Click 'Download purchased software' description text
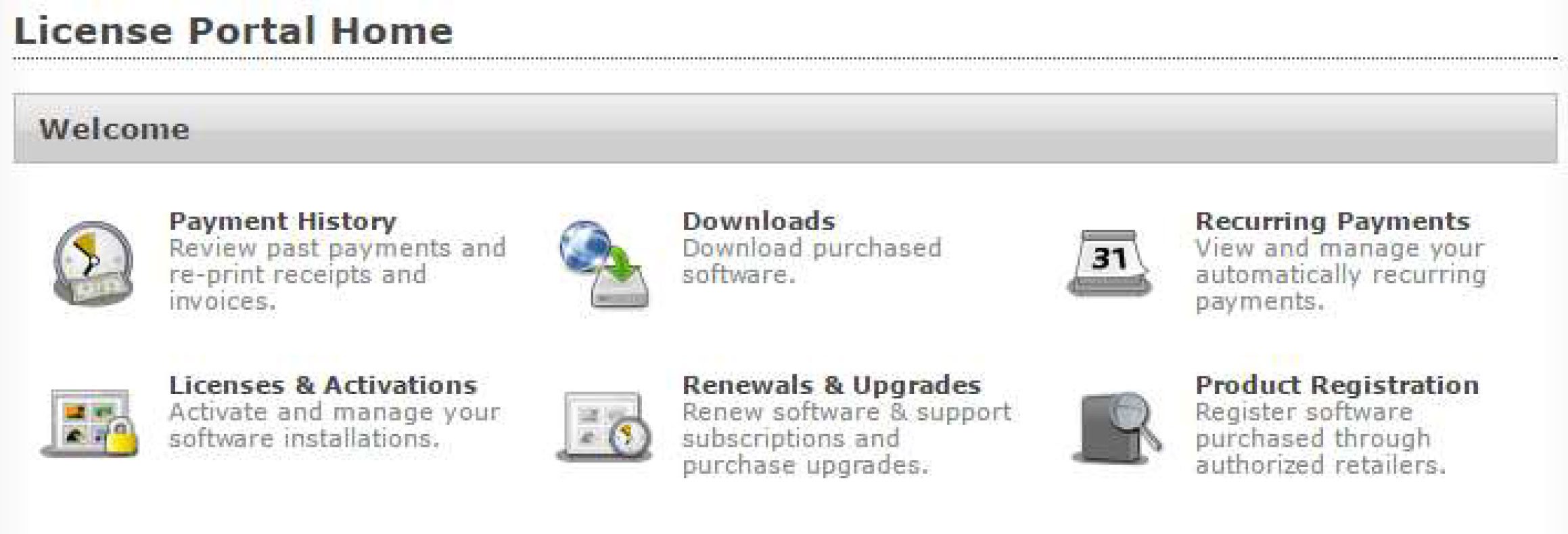1568x534 pixels. [x=812, y=261]
